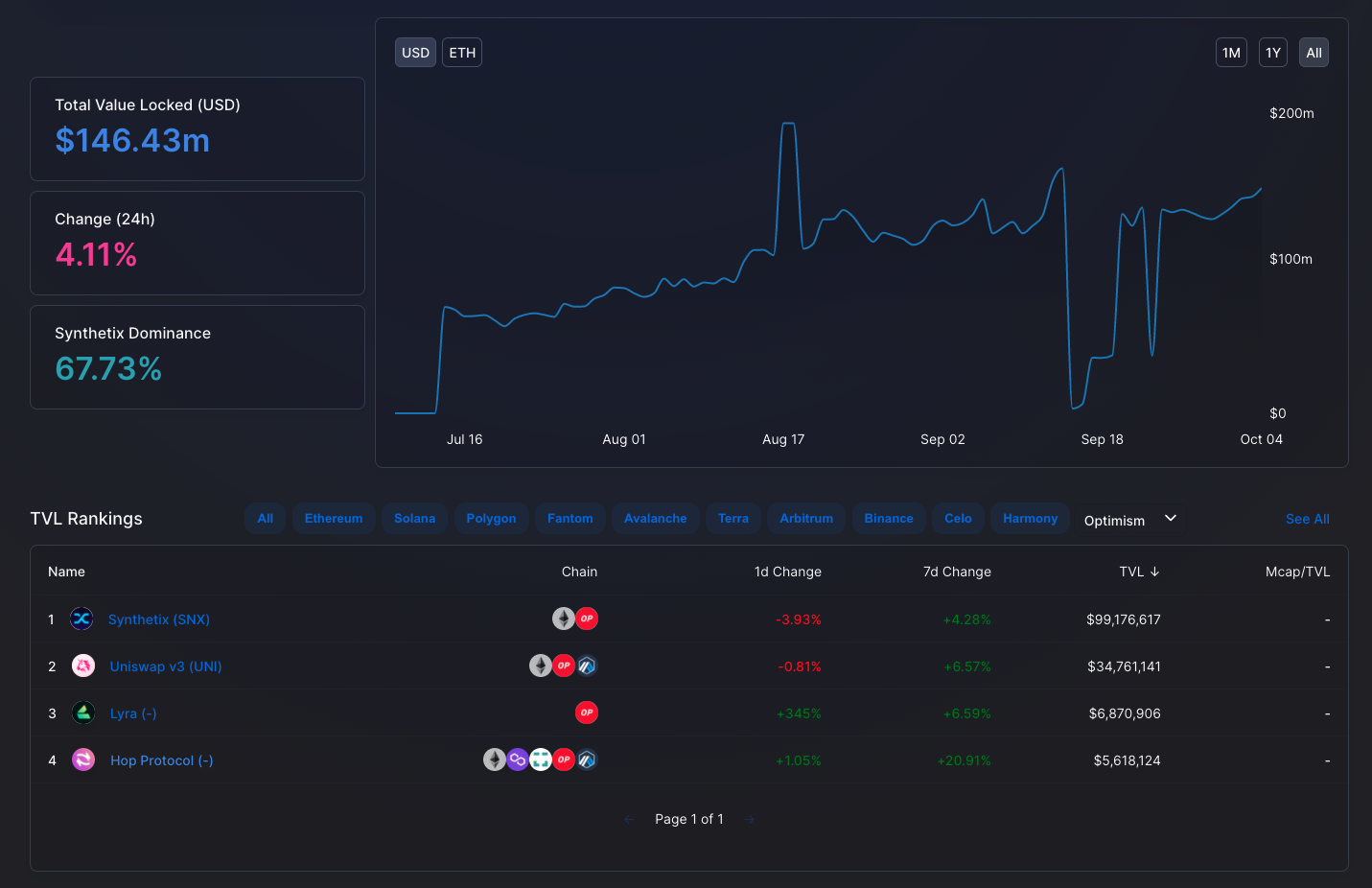Sort table by Mcap/TVL column

point(1298,572)
